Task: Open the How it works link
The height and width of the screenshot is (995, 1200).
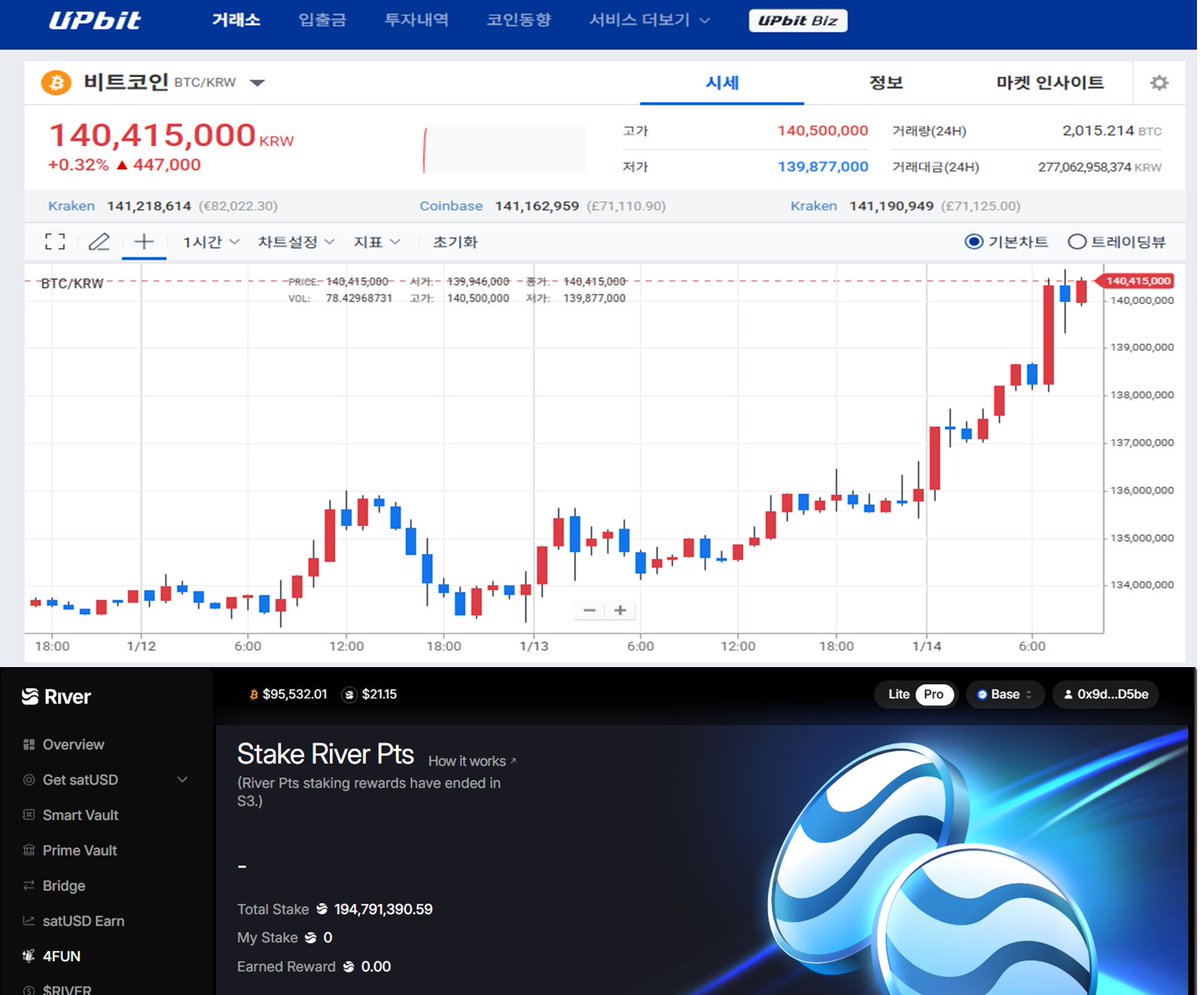Action: pos(472,761)
